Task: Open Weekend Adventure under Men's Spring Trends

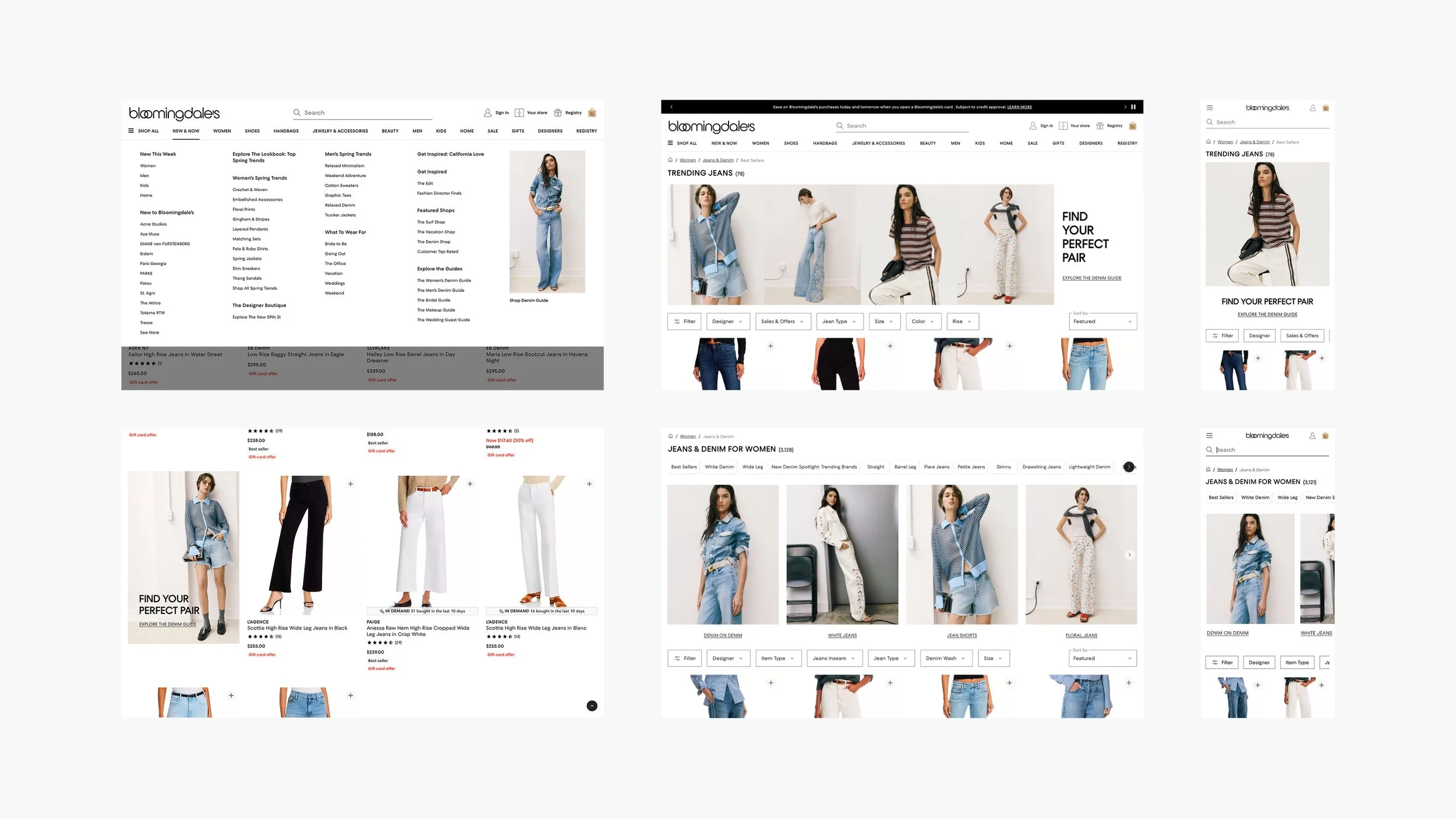Action: (x=345, y=176)
